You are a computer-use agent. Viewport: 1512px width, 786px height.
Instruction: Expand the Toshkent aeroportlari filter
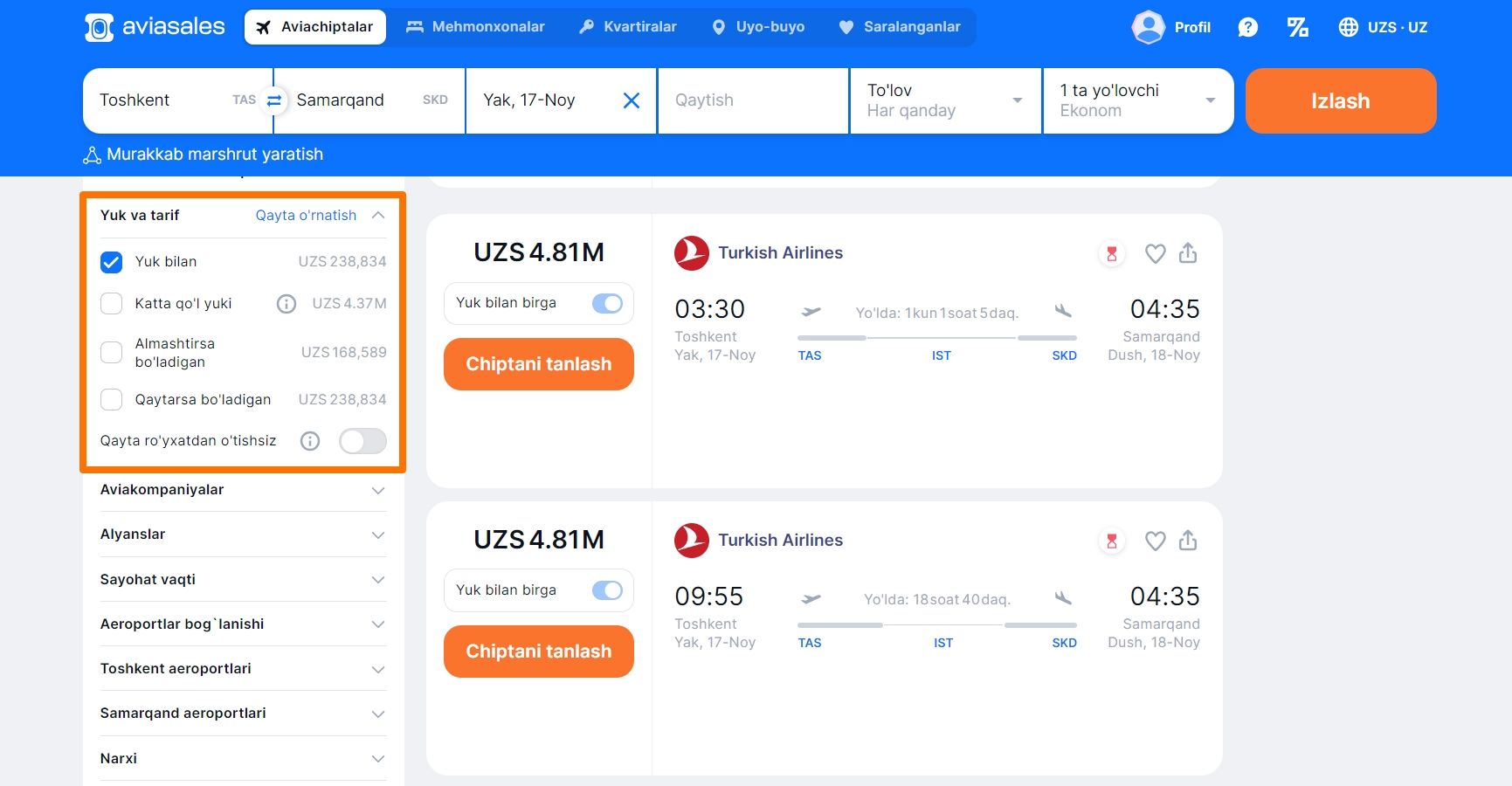coord(243,669)
